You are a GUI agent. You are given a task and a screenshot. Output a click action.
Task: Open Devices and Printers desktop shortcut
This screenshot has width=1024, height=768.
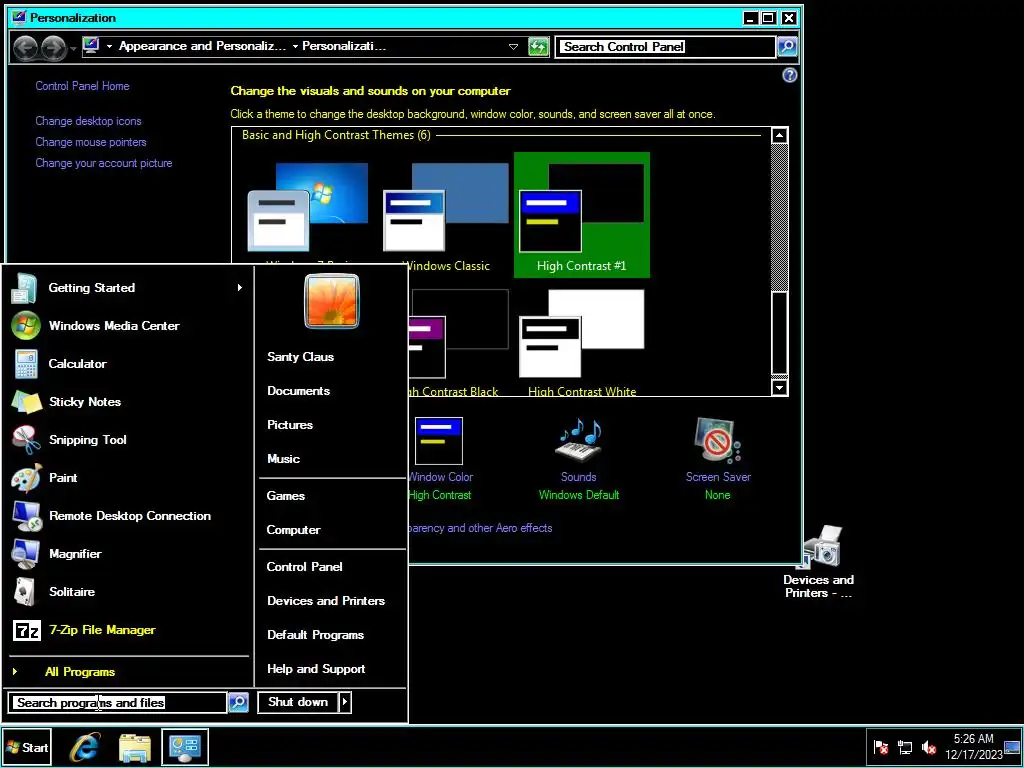pos(820,563)
